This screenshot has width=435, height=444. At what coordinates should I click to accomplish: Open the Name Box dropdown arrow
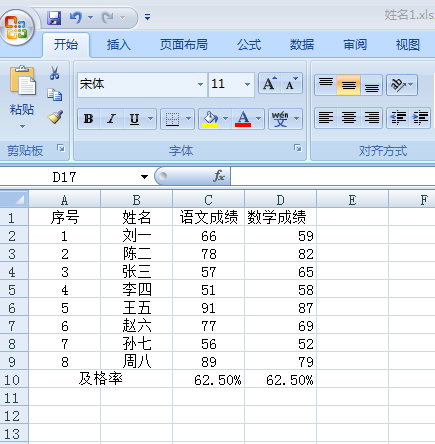click(x=144, y=177)
